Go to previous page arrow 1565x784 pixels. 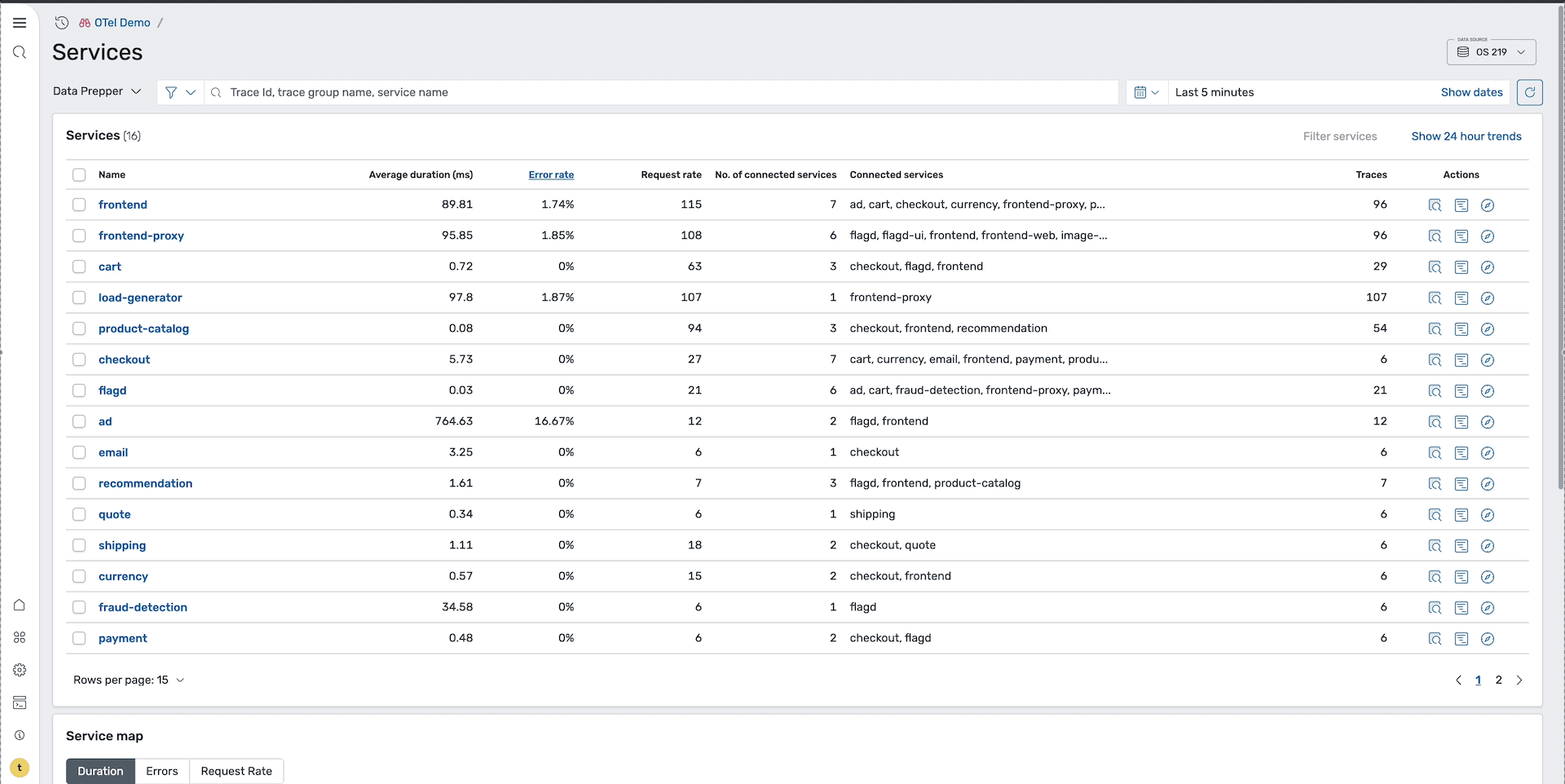click(x=1458, y=680)
